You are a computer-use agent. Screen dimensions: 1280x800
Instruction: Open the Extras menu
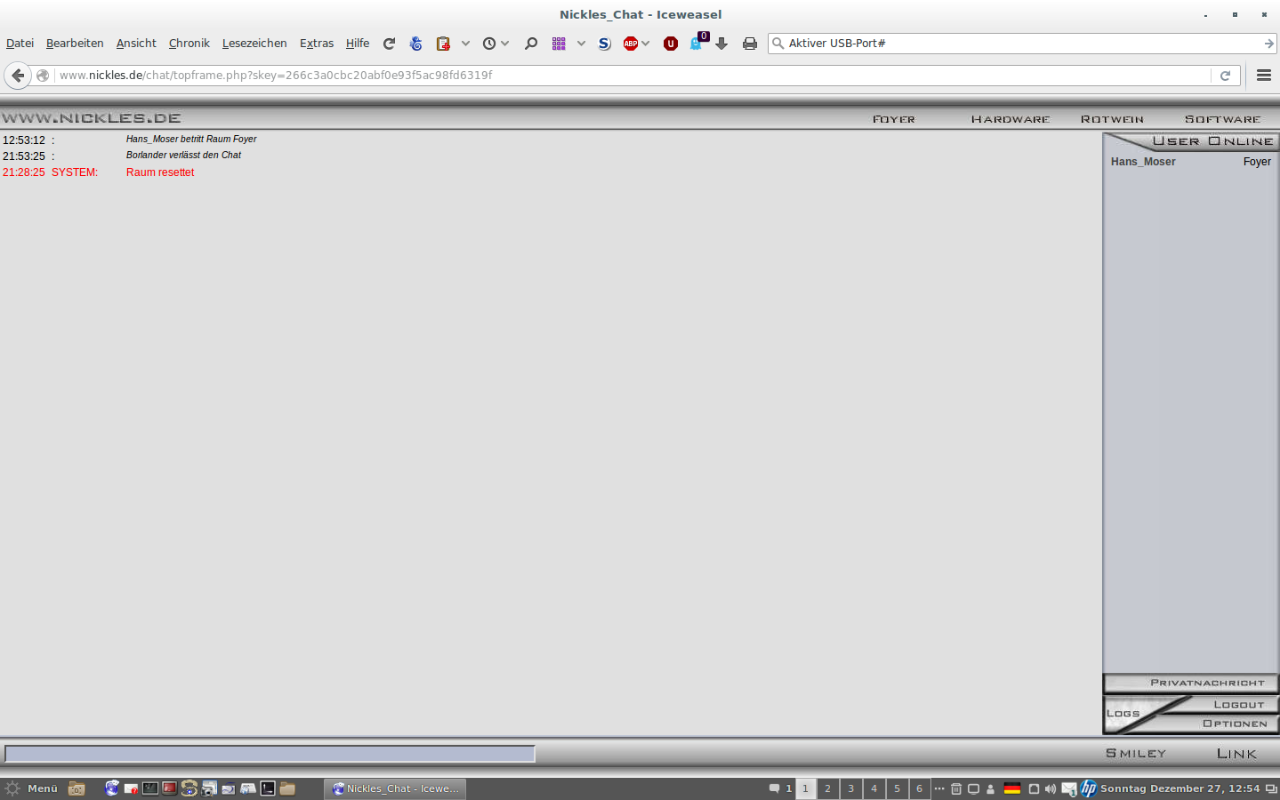(317, 43)
